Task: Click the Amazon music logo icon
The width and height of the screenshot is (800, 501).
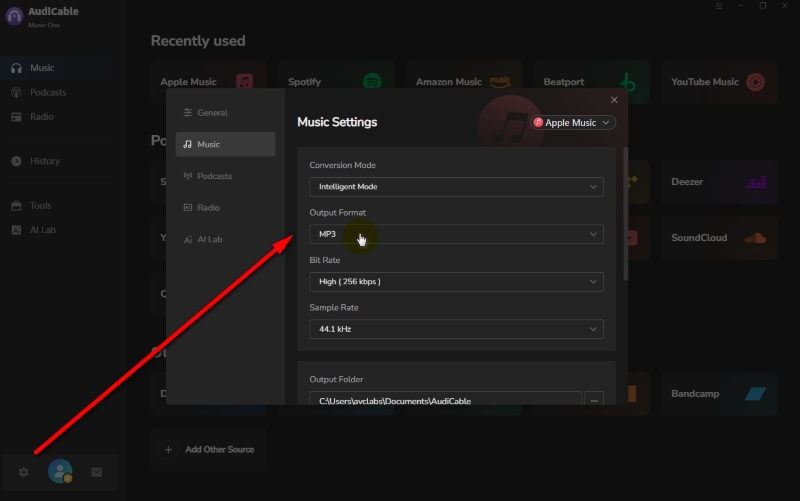Action: (x=500, y=82)
